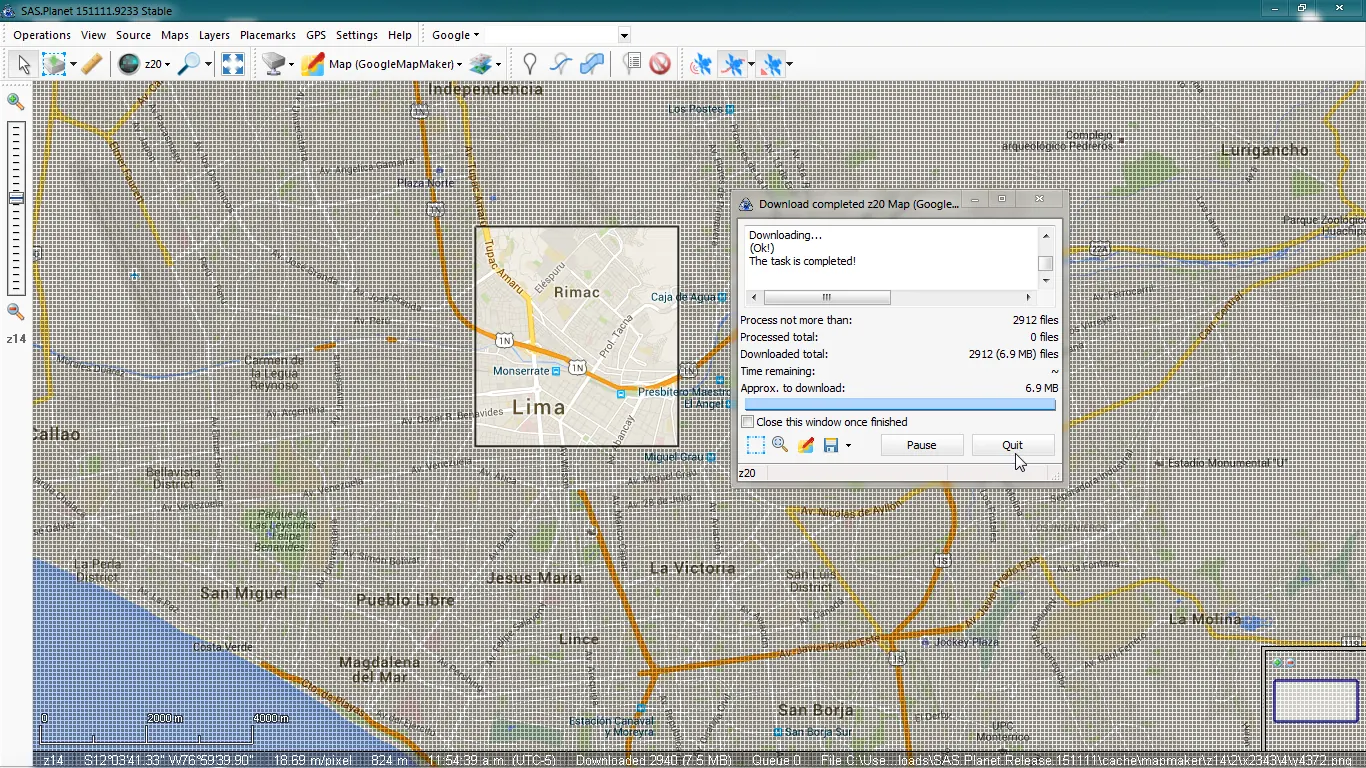Add a new path tool
The height and width of the screenshot is (768, 1366).
click(561, 64)
